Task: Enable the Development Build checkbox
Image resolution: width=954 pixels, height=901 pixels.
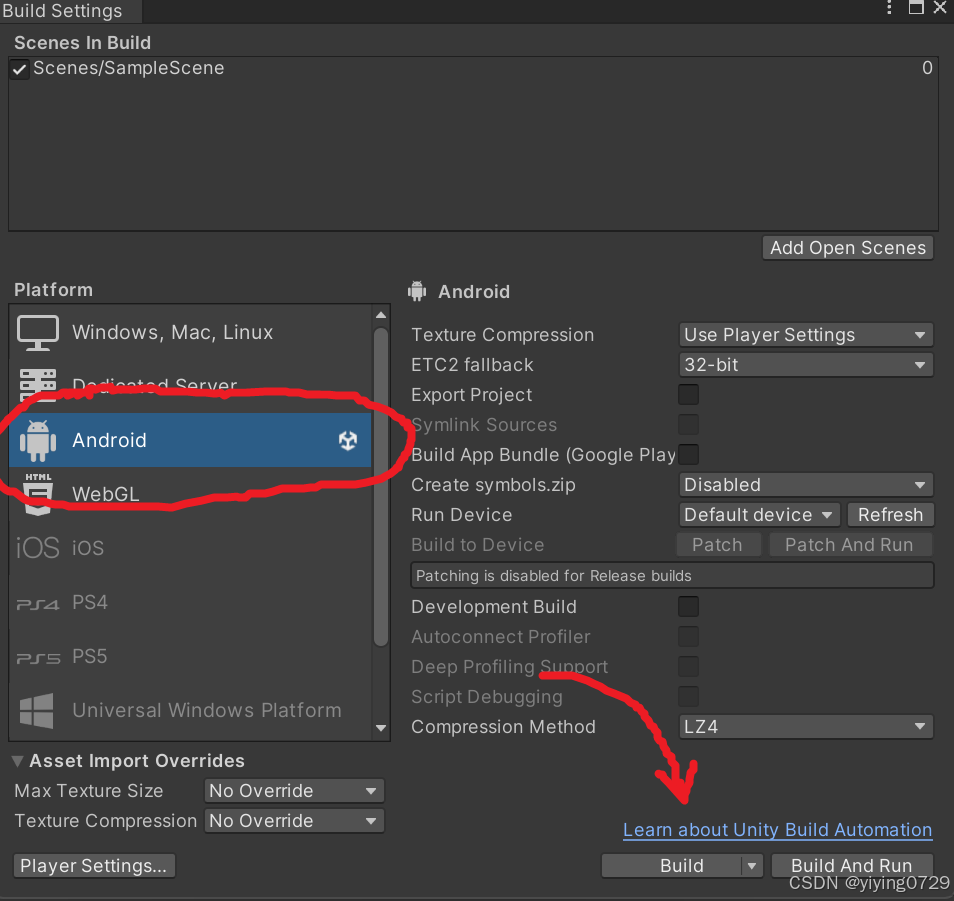Action: pyautogui.click(x=688, y=607)
